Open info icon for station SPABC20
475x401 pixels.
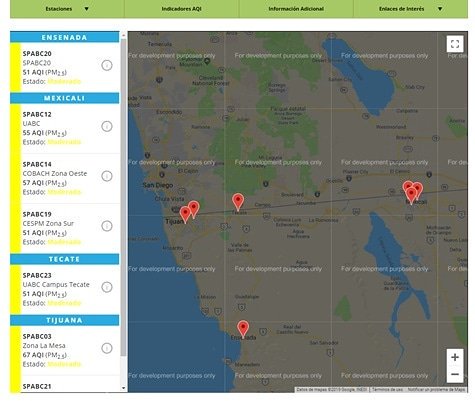[x=107, y=65]
